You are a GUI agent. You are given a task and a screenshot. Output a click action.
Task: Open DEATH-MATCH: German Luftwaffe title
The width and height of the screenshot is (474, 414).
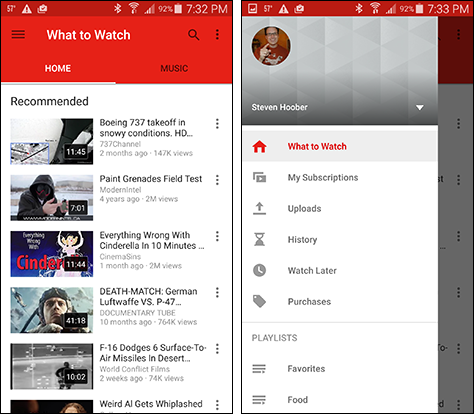148,297
